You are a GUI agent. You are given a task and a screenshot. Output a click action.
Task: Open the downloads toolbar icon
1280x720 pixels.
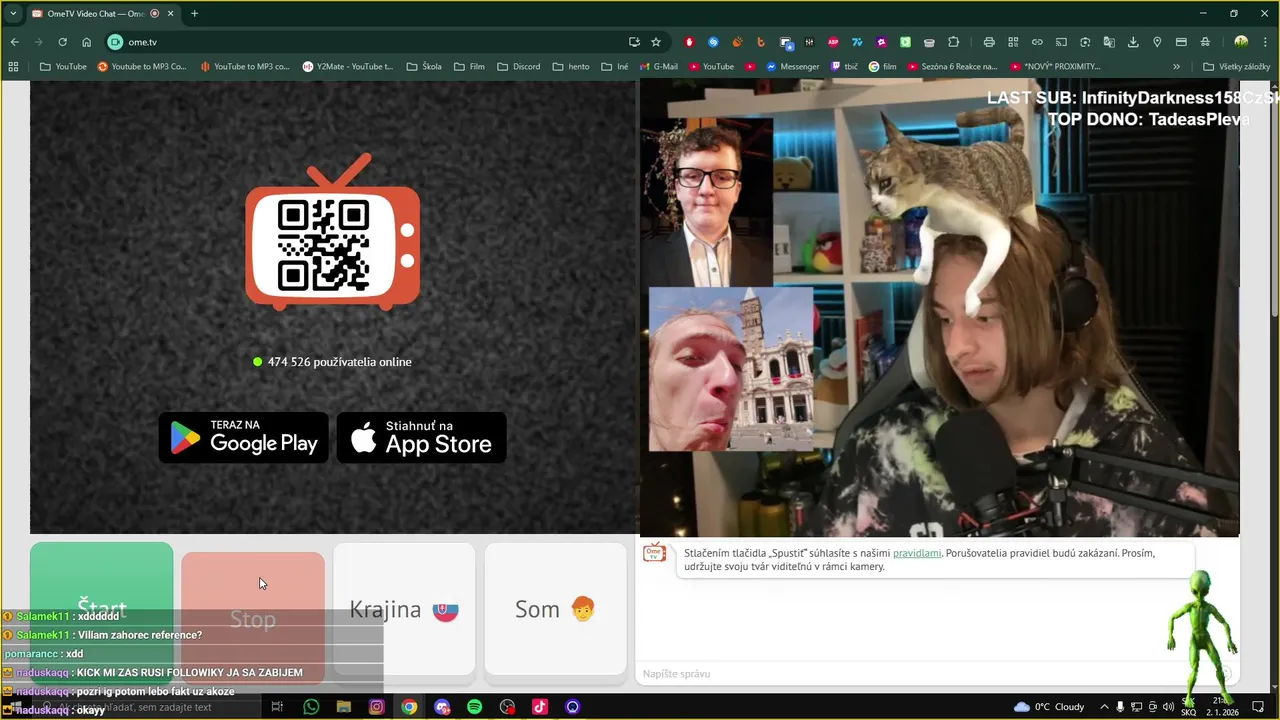click(x=1133, y=42)
